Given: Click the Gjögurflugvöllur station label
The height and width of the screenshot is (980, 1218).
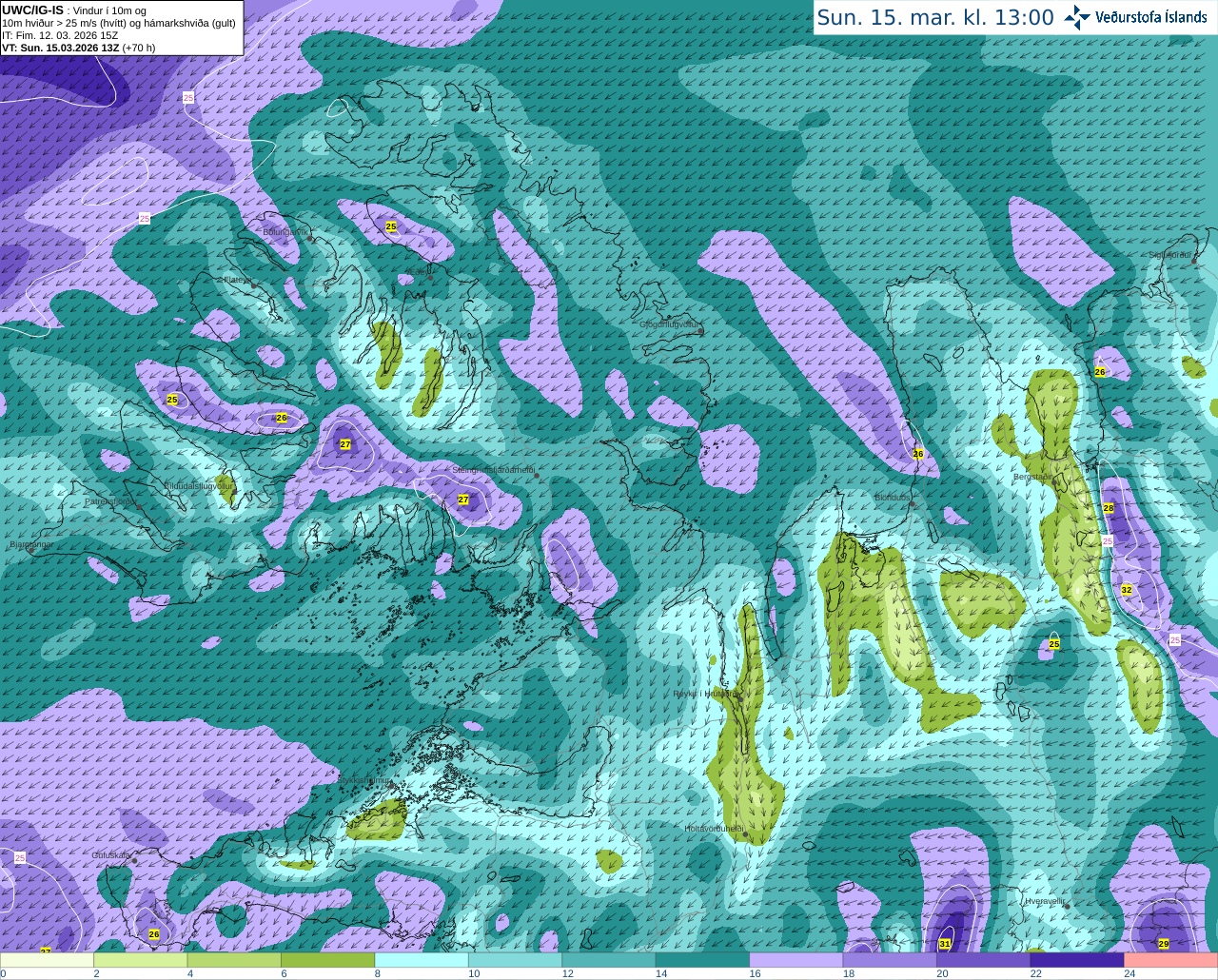Looking at the screenshot, I should click(x=670, y=324).
